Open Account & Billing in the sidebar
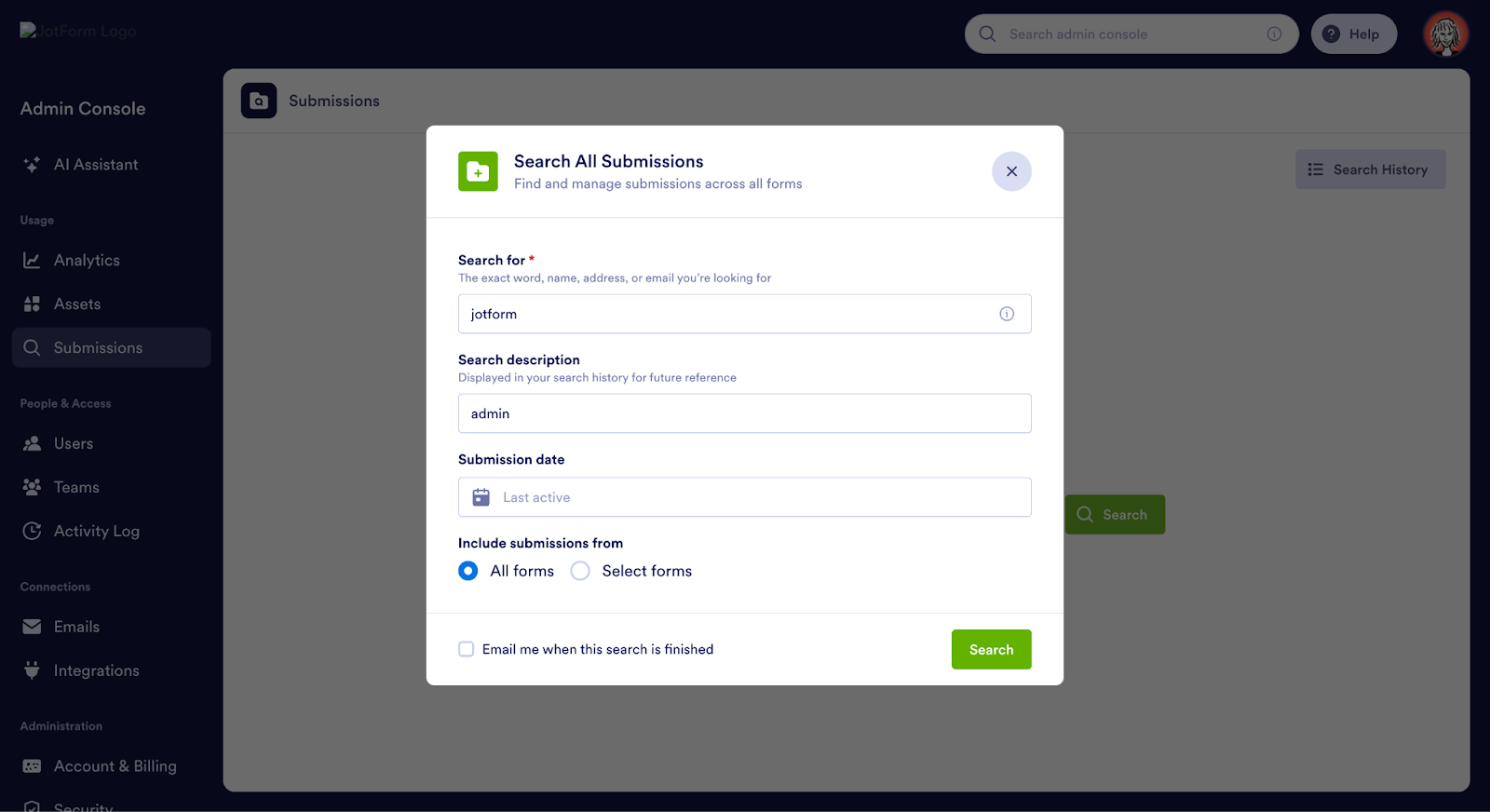Image resolution: width=1490 pixels, height=812 pixels. [x=112, y=765]
